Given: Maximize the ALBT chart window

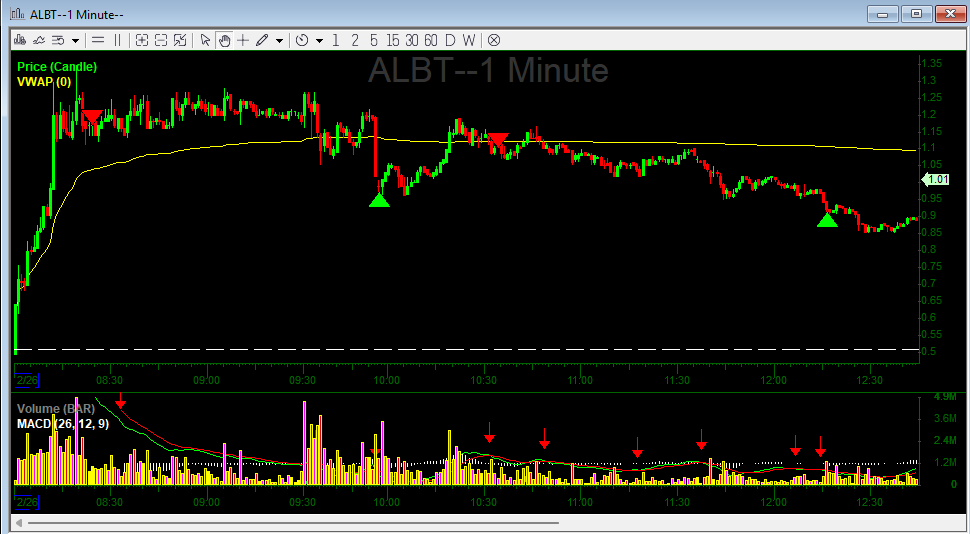Looking at the screenshot, I should tap(916, 14).
